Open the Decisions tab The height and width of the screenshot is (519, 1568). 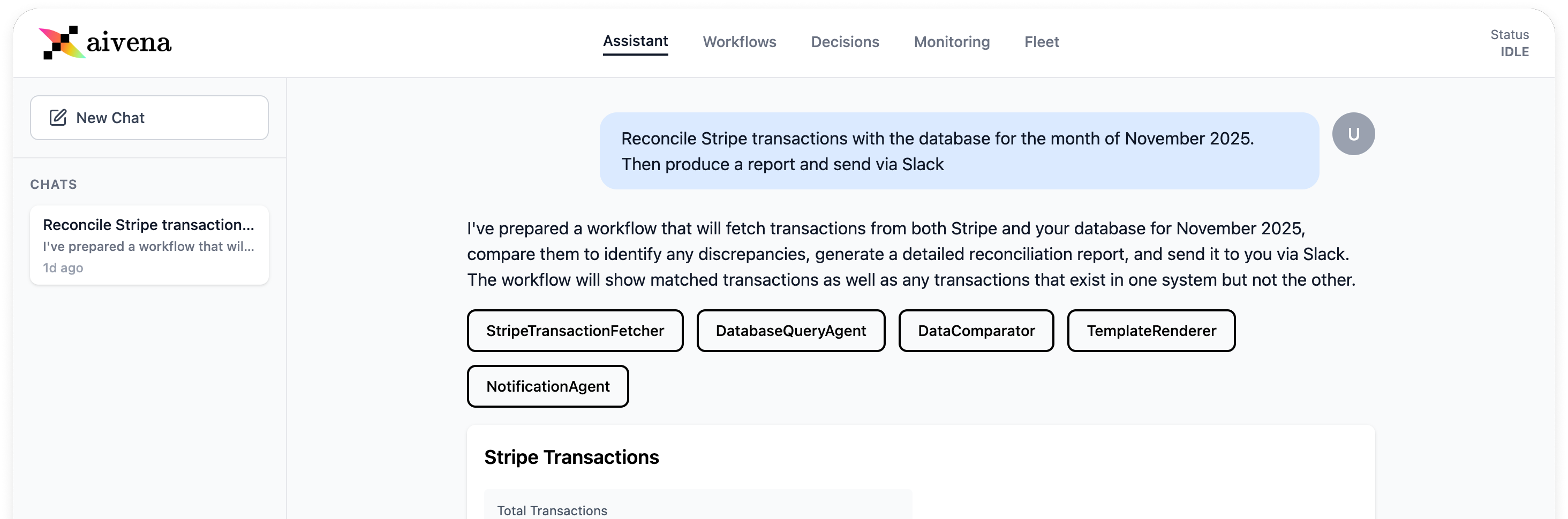[x=845, y=42]
